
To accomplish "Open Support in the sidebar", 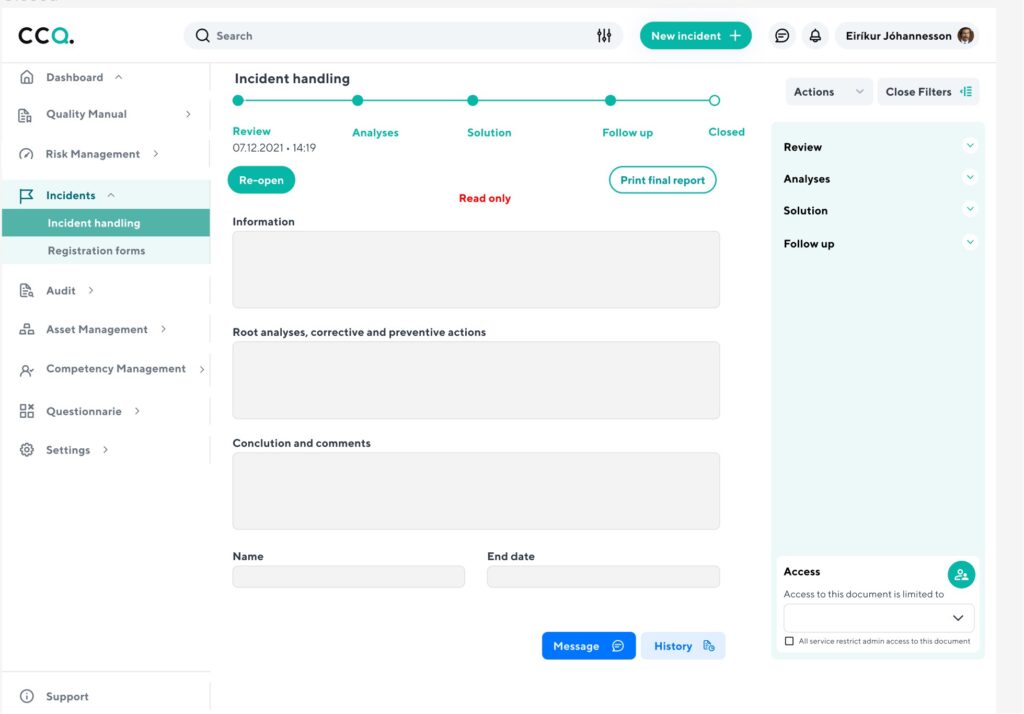I will click(x=67, y=696).
